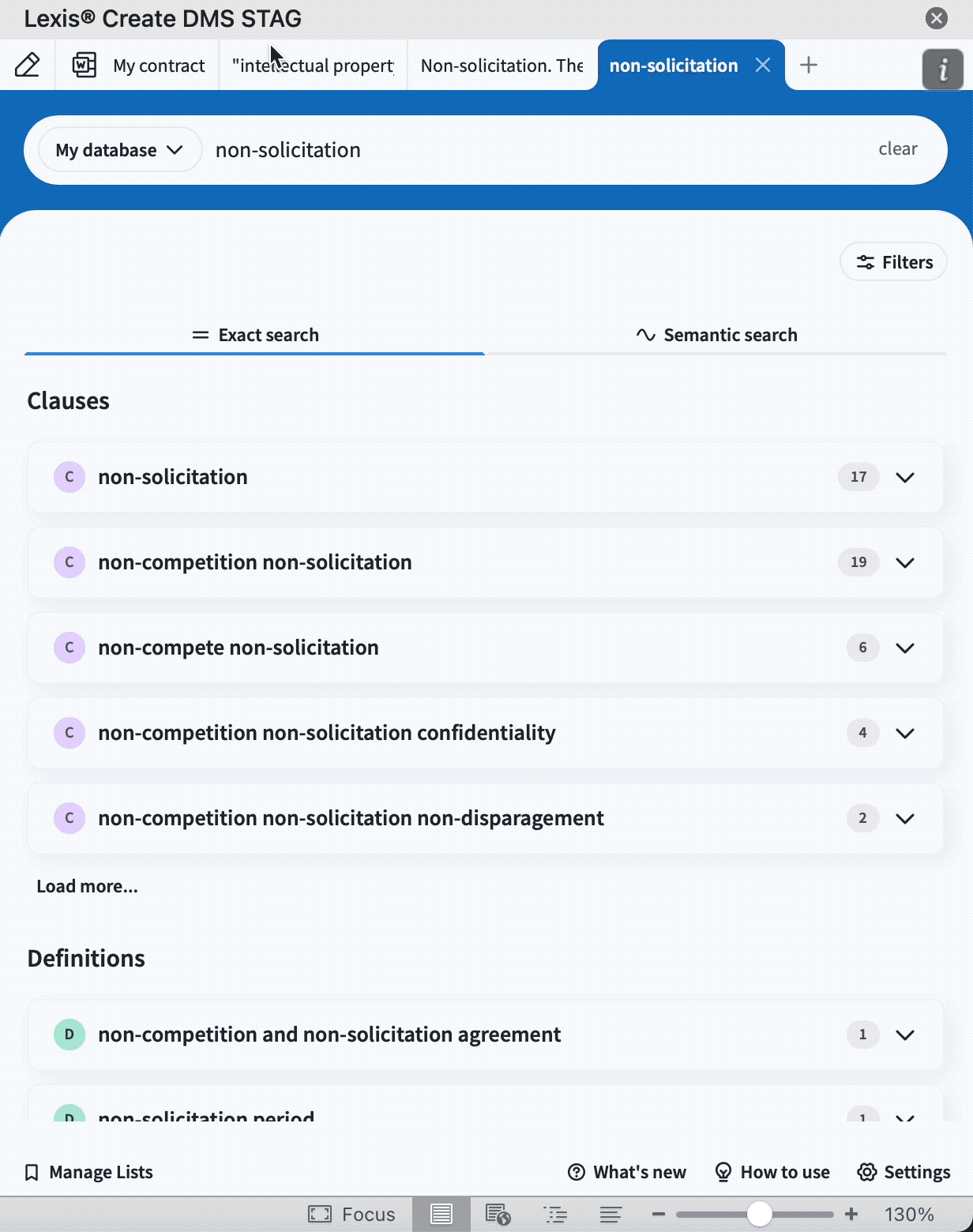This screenshot has height=1232, width=973.
Task: Click the pencil edit icon
Action: click(x=28, y=65)
